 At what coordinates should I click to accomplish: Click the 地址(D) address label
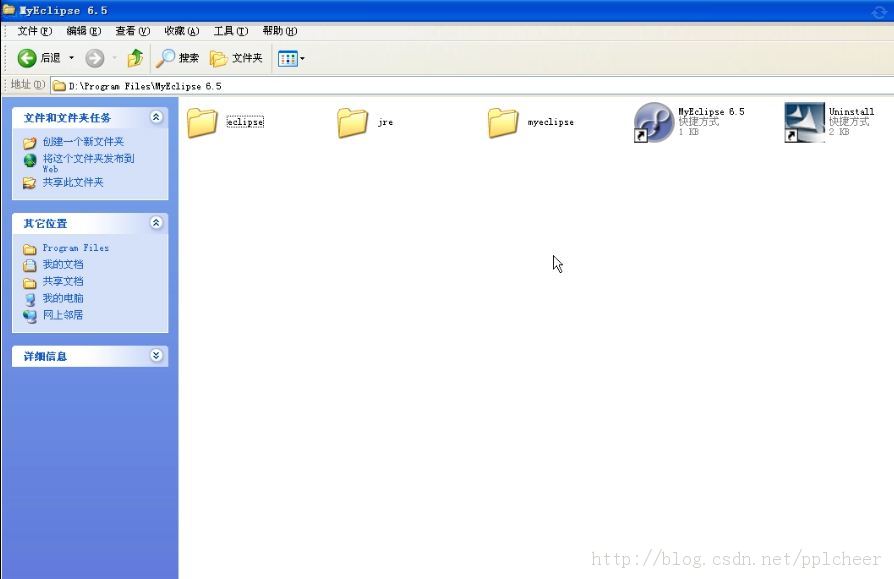coord(27,84)
